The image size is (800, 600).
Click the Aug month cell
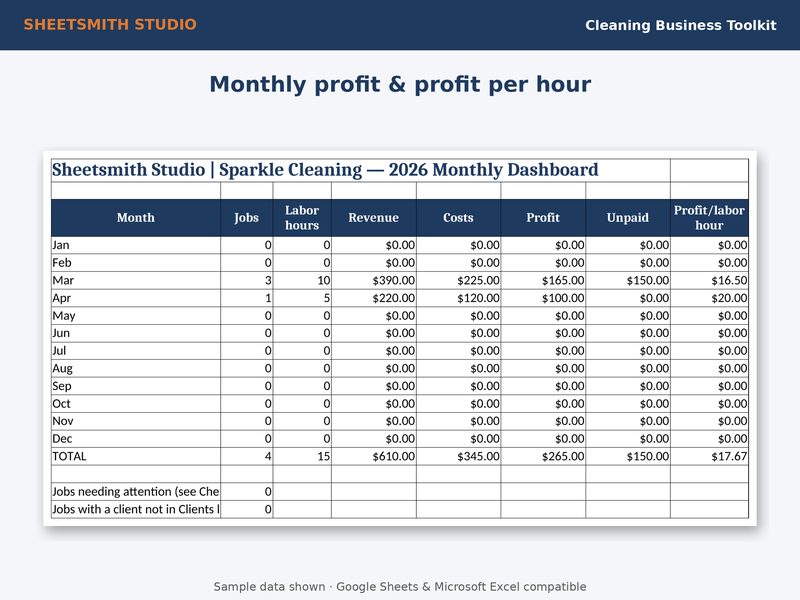point(136,368)
